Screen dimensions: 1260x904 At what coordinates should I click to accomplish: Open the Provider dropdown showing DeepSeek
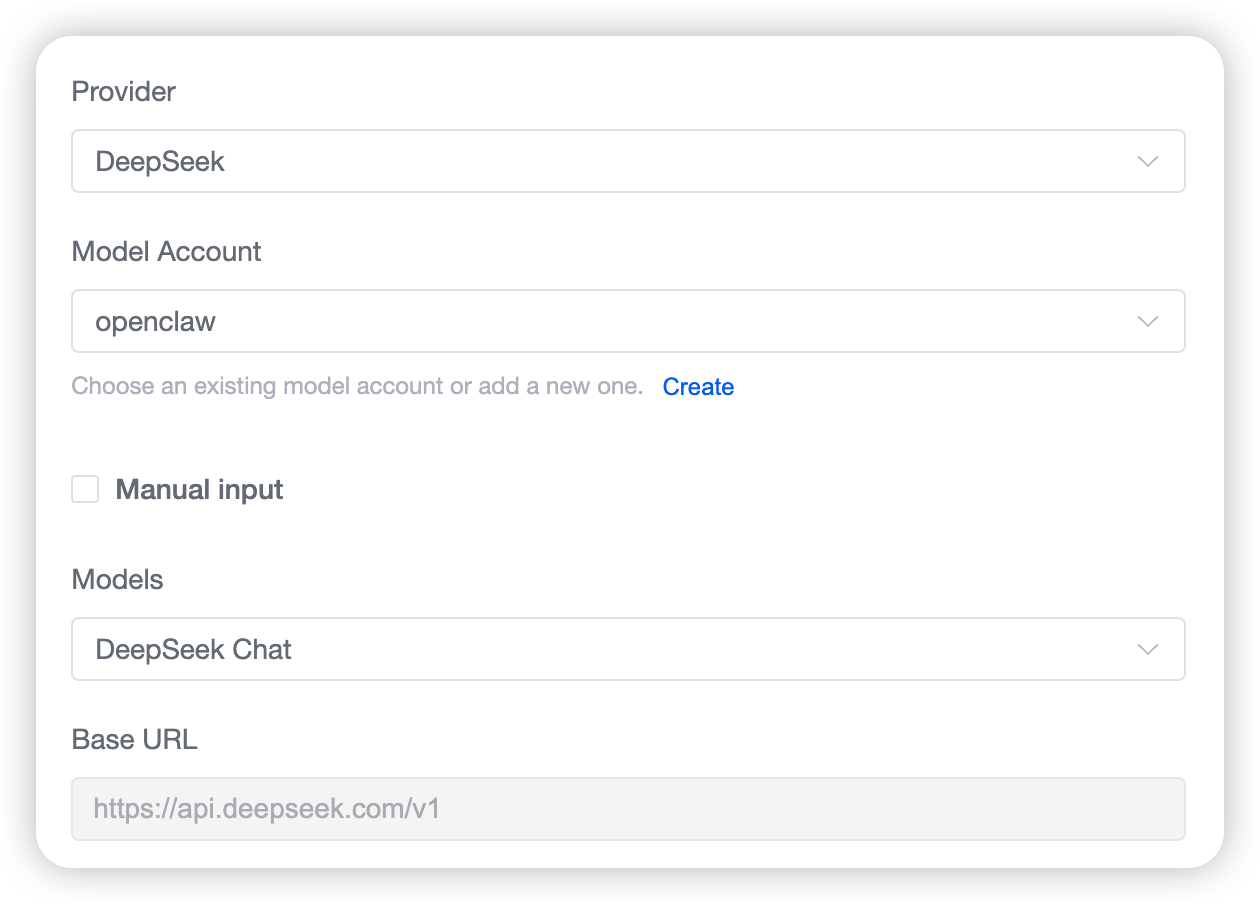pos(628,161)
